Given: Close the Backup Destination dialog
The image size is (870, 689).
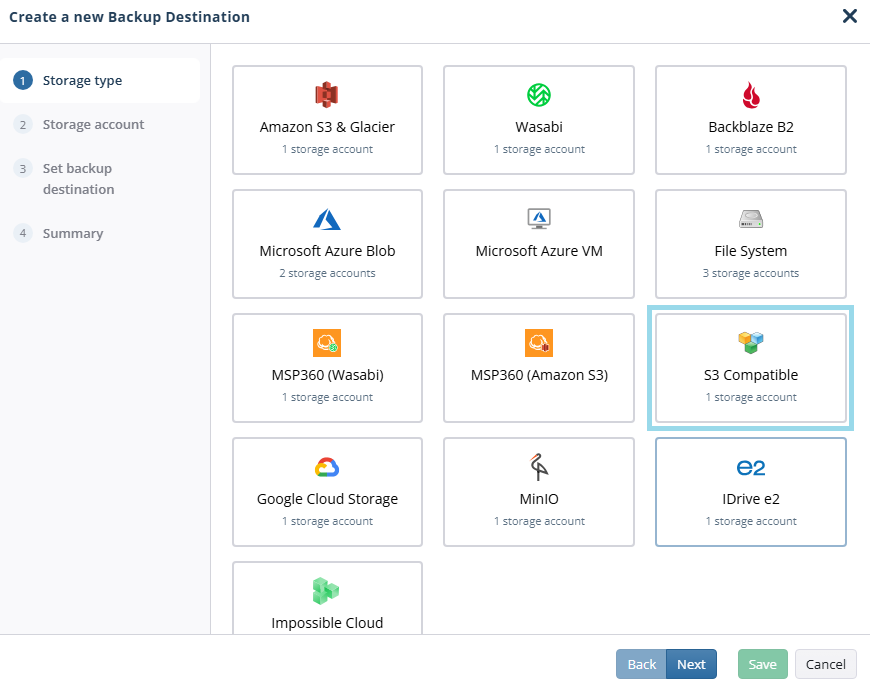Looking at the screenshot, I should point(849,16).
